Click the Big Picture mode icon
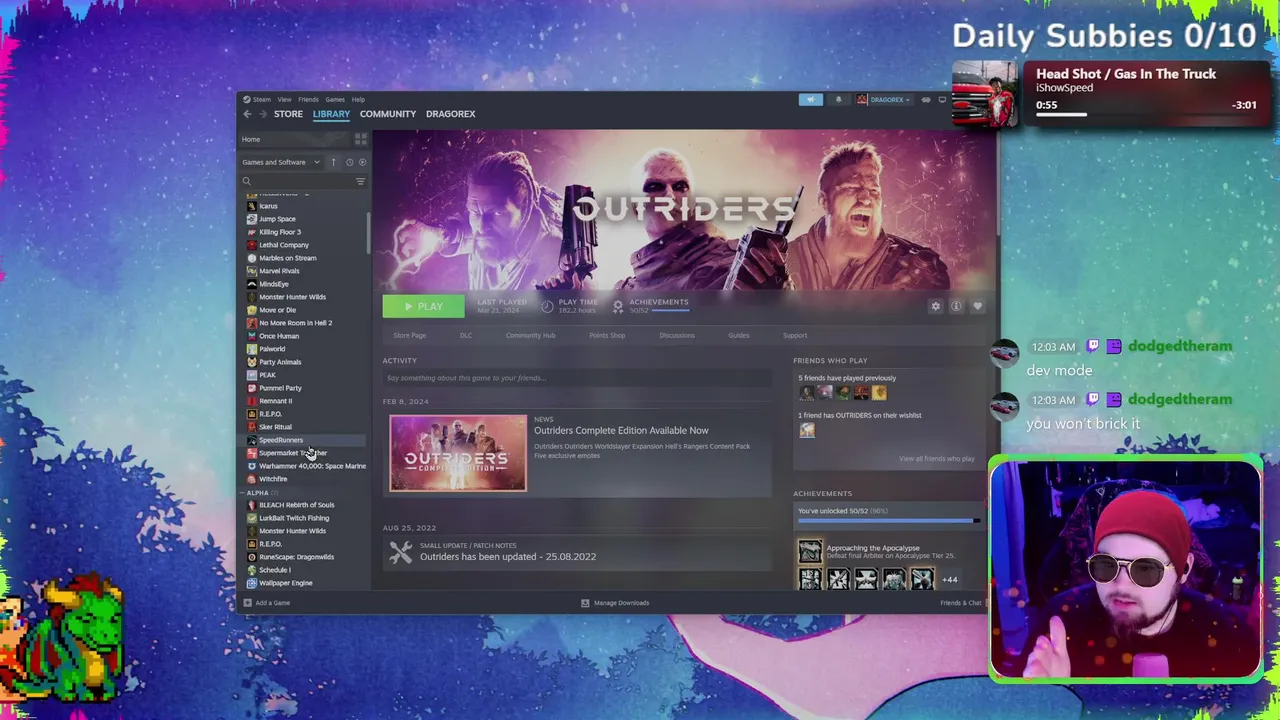This screenshot has width=1280, height=720. [942, 99]
